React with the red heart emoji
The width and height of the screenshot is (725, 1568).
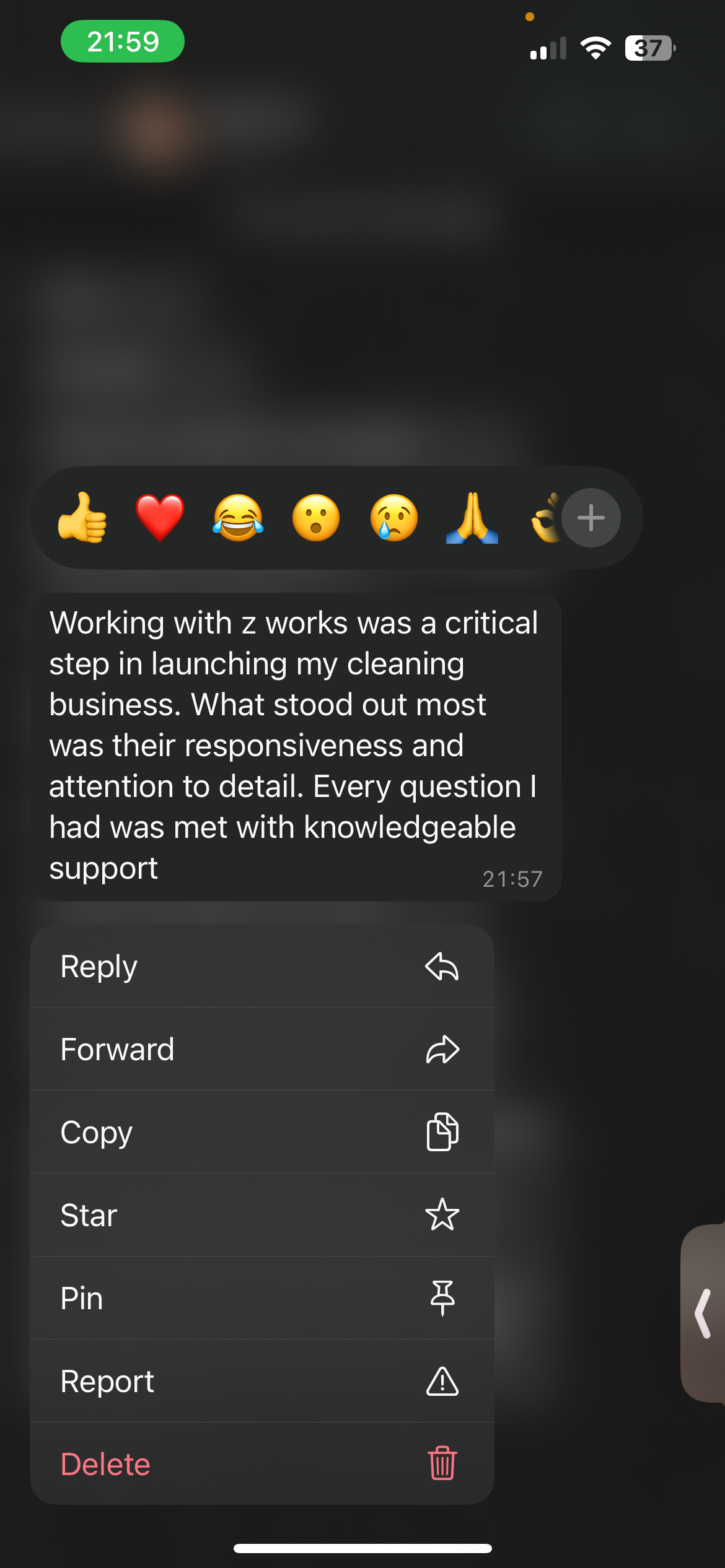[x=160, y=518]
